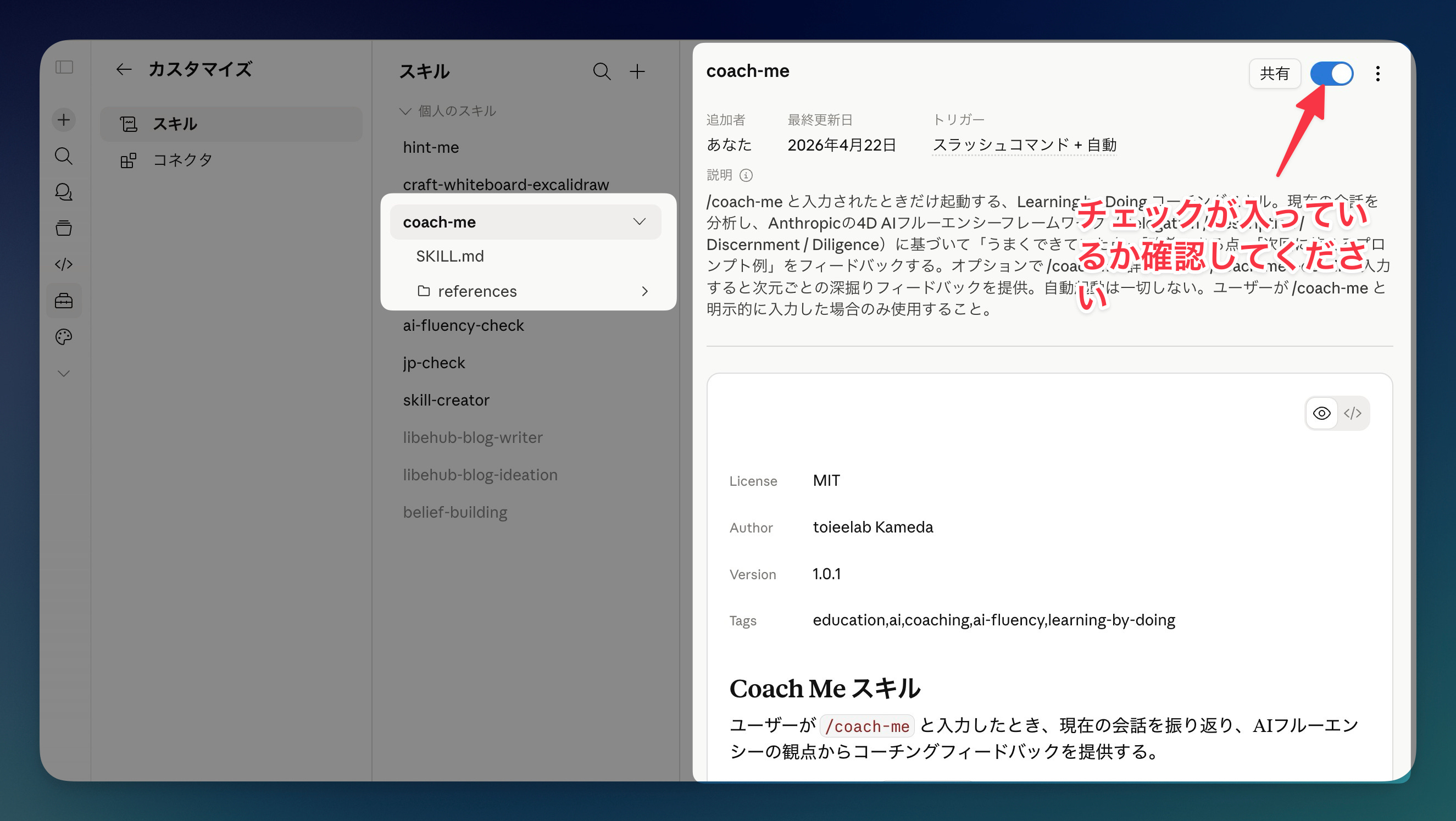Image resolution: width=1456 pixels, height=821 pixels.
Task: Click the MIT license value
Action: (x=826, y=480)
